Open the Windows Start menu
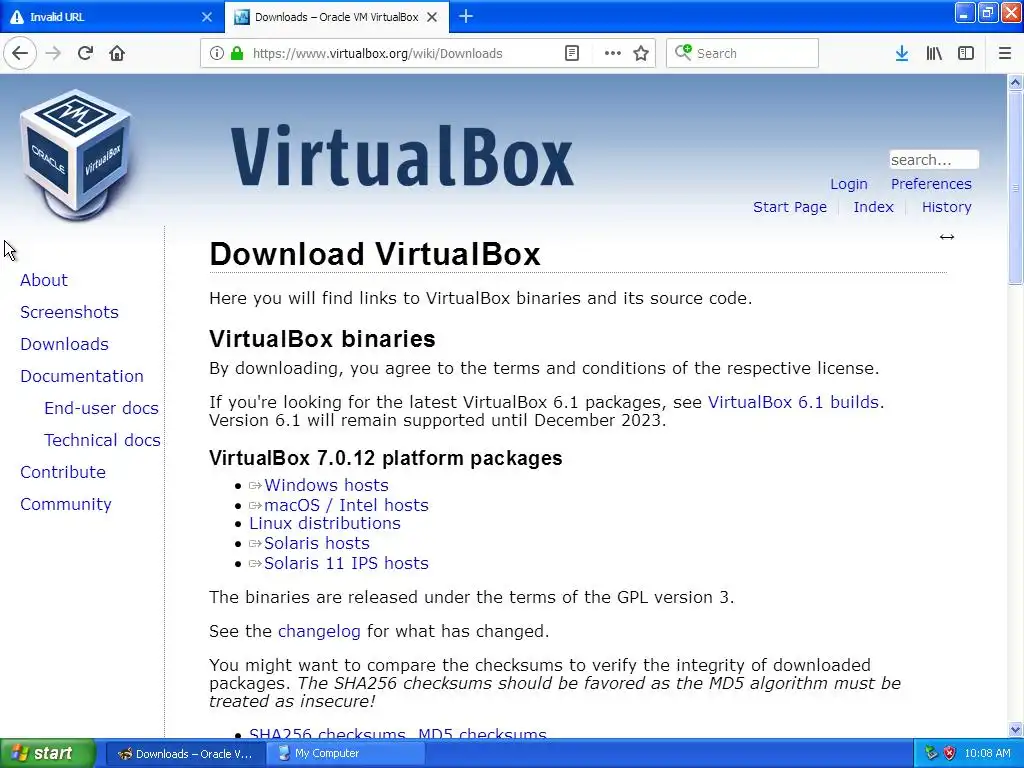Screen dimensions: 1024x768 (47, 754)
